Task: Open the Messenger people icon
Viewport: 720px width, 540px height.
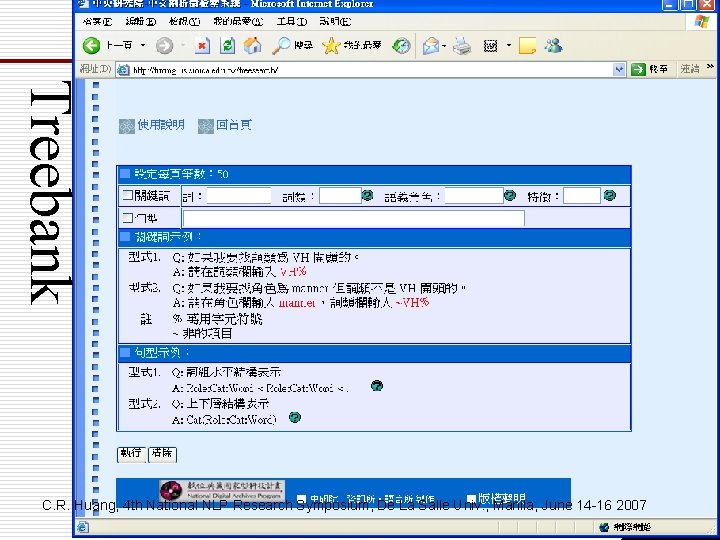Action: [x=553, y=45]
